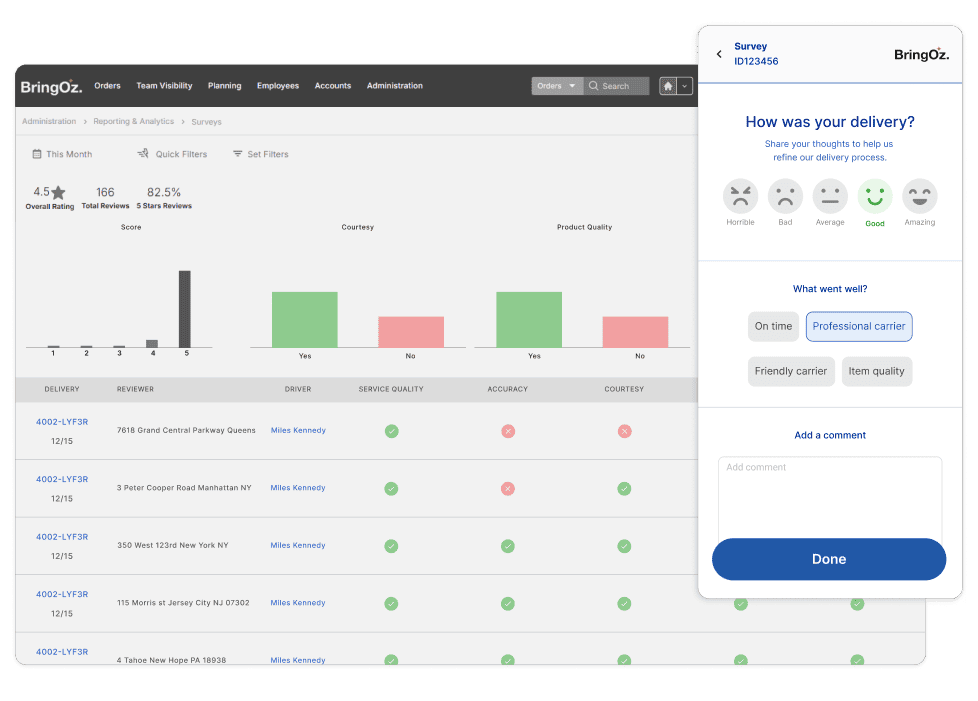Open the Employees menu

(x=278, y=85)
